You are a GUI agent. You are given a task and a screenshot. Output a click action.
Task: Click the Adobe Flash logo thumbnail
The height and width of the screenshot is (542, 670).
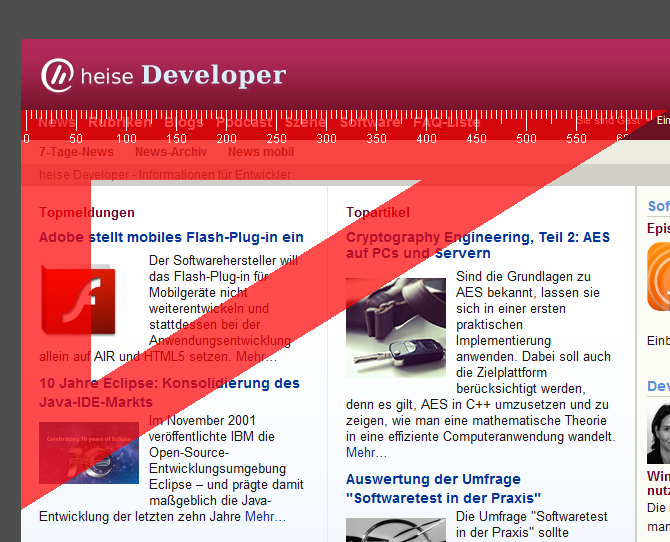pyautogui.click(x=78, y=299)
